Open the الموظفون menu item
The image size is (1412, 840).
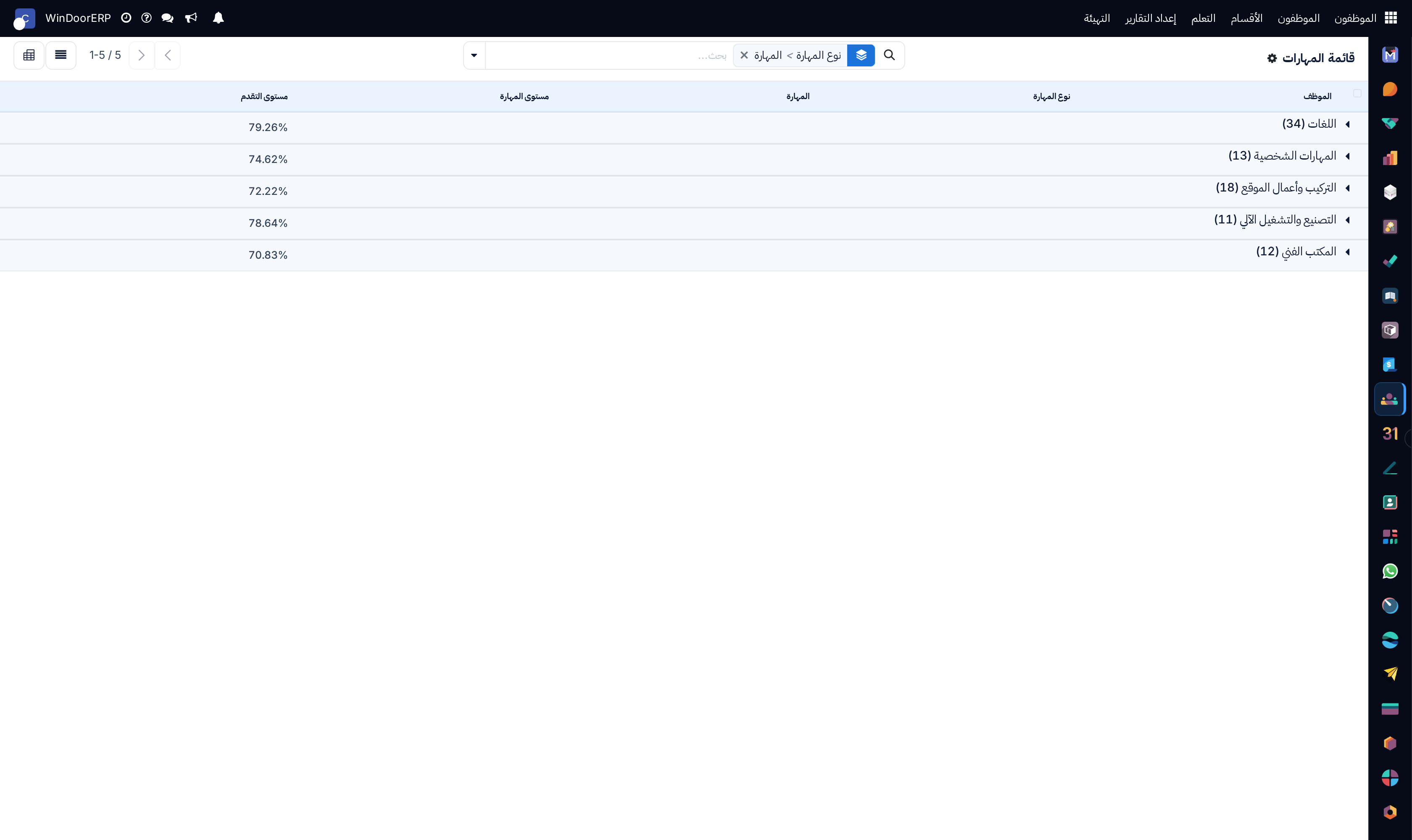click(1298, 18)
